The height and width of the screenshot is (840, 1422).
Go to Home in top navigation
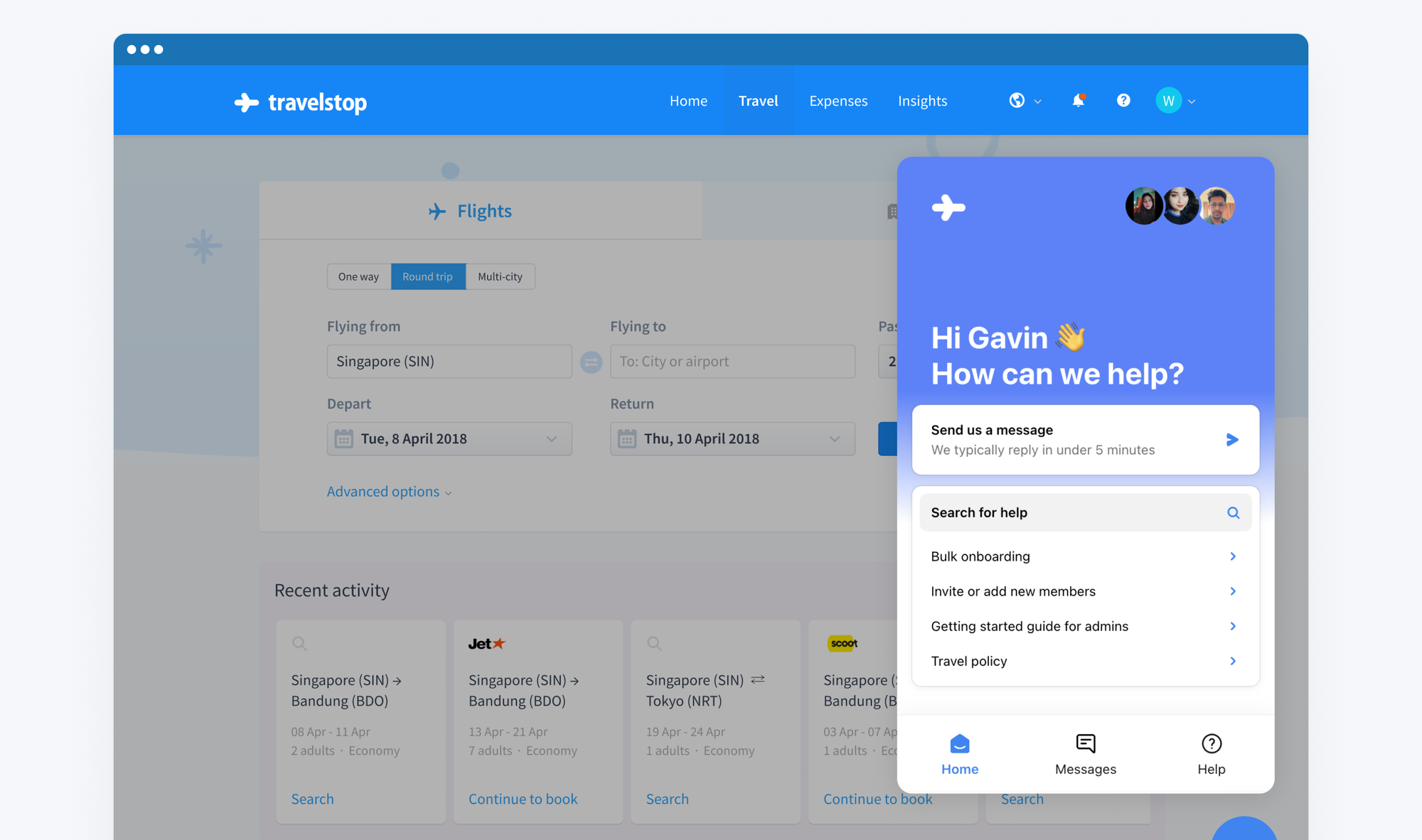[x=688, y=101]
